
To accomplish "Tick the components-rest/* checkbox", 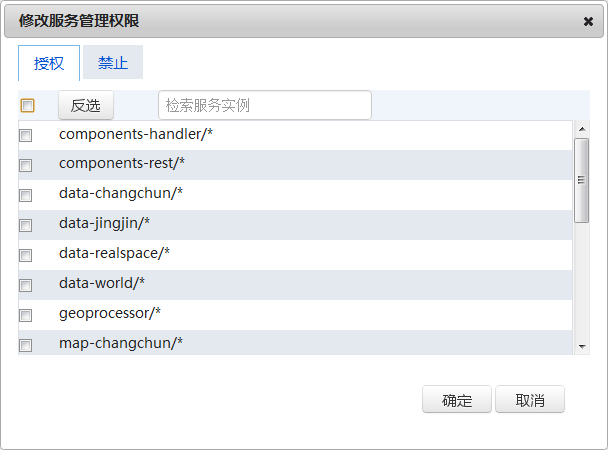I will (x=26, y=165).
